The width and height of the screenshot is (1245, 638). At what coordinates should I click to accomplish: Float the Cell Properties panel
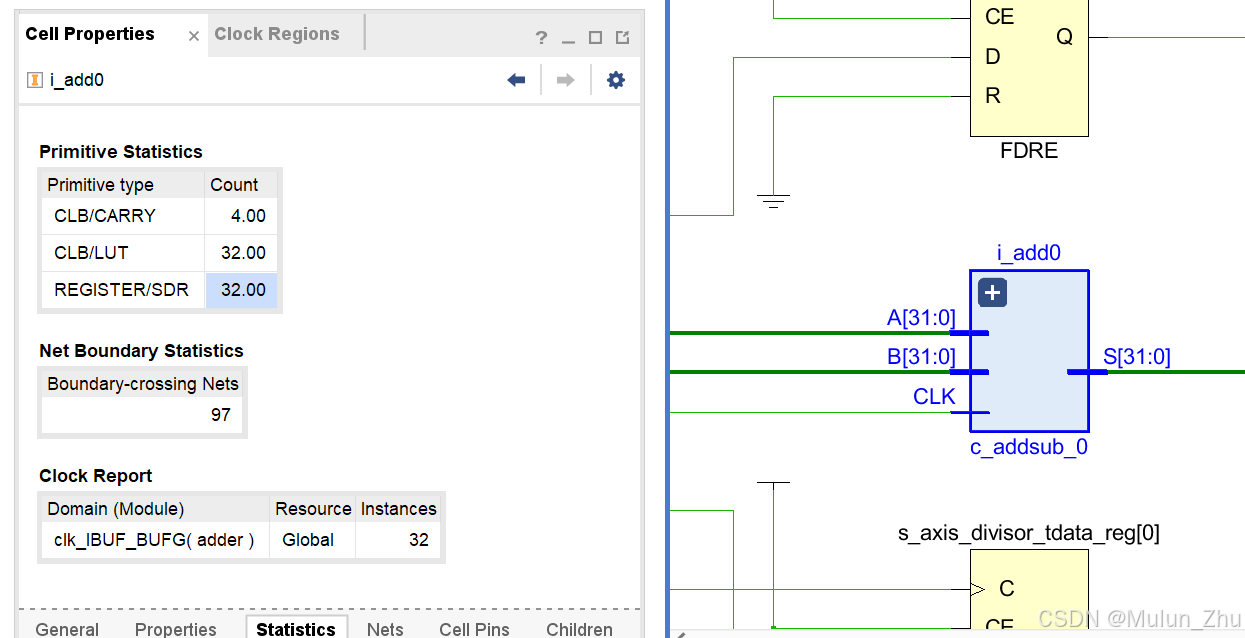(x=622, y=38)
